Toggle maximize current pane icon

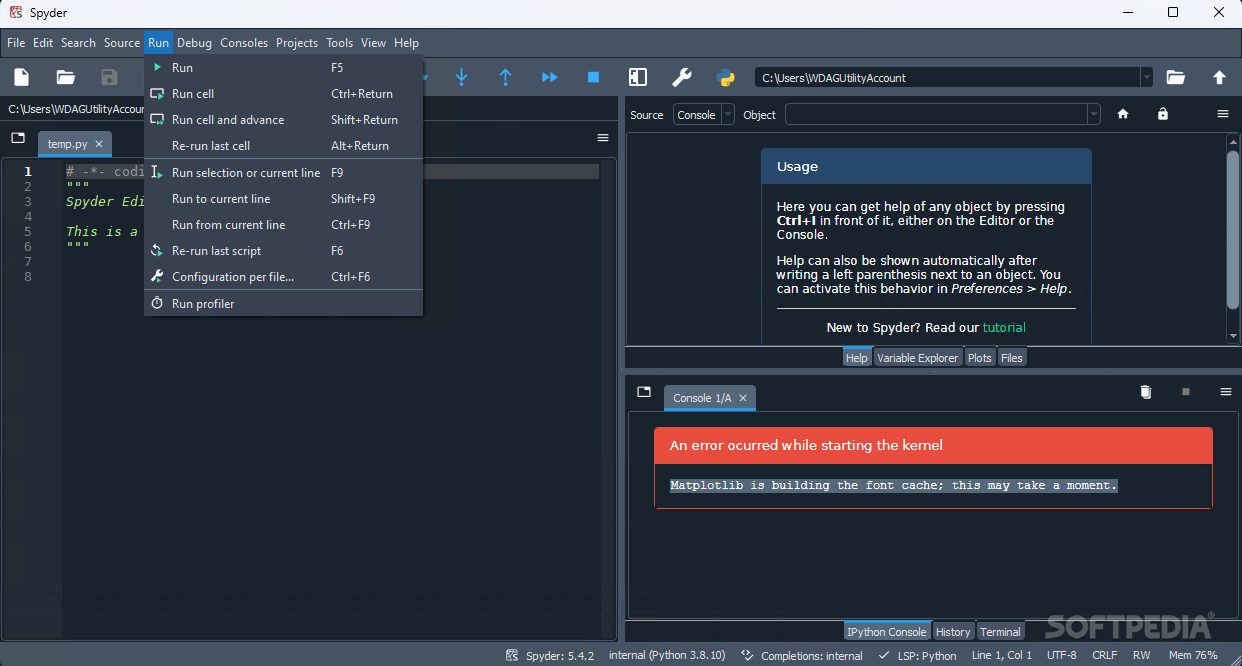coord(637,77)
